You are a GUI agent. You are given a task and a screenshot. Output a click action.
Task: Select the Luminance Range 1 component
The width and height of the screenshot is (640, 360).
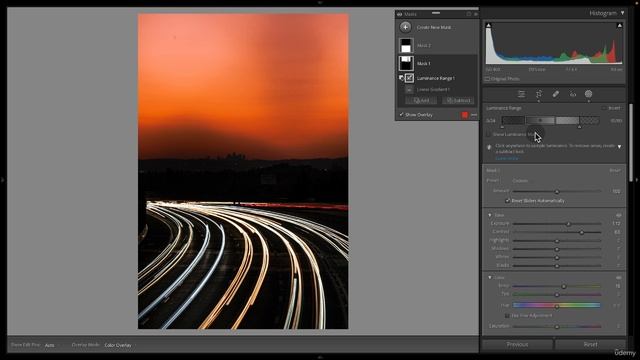[x=435, y=78]
